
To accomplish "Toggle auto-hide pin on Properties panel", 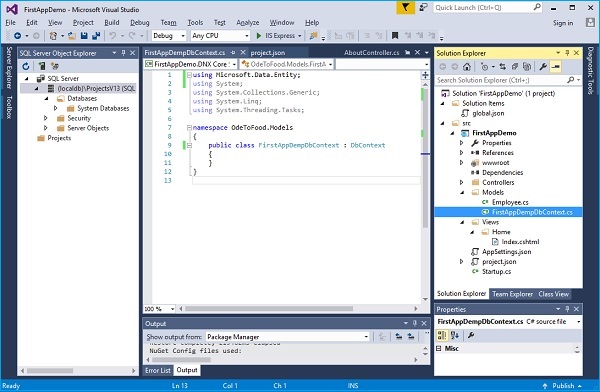I will coord(567,309).
